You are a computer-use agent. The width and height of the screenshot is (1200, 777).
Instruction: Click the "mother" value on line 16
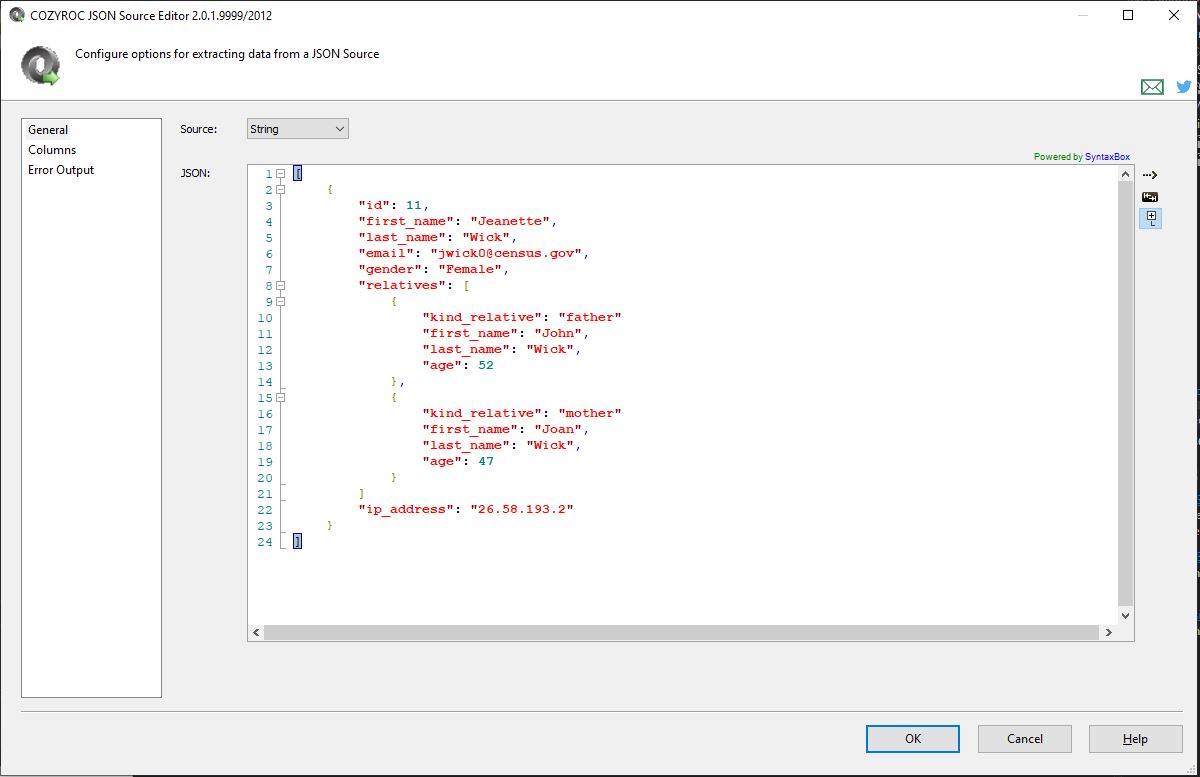coord(590,414)
